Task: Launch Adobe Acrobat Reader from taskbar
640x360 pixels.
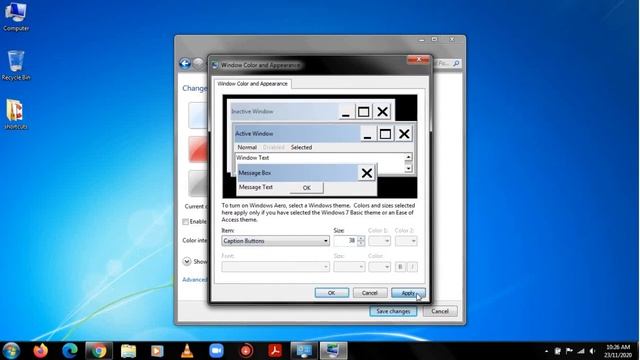Action: coord(275,351)
